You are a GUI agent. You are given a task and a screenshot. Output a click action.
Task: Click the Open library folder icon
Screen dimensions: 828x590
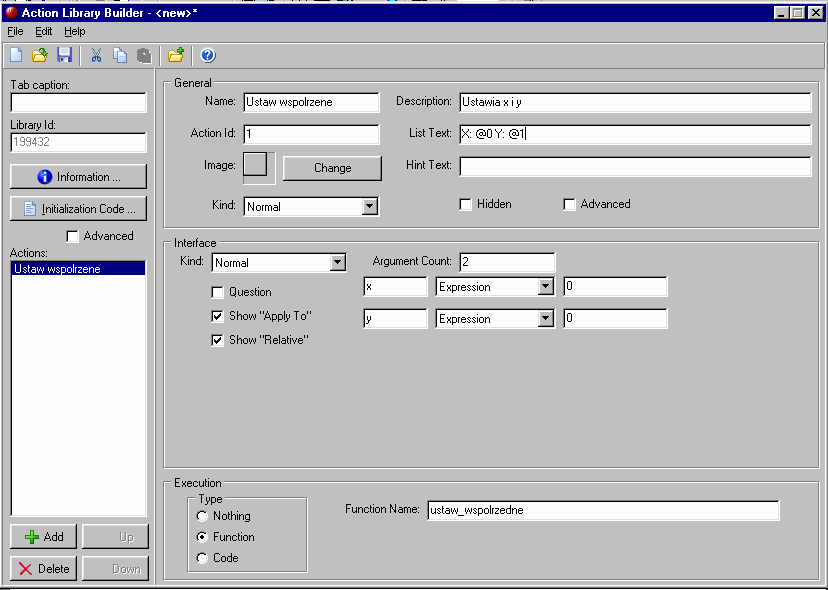pyautogui.click(x=40, y=55)
